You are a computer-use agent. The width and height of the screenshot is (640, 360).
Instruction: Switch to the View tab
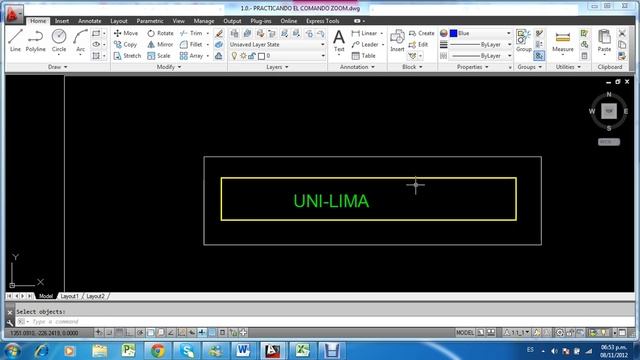click(178, 21)
